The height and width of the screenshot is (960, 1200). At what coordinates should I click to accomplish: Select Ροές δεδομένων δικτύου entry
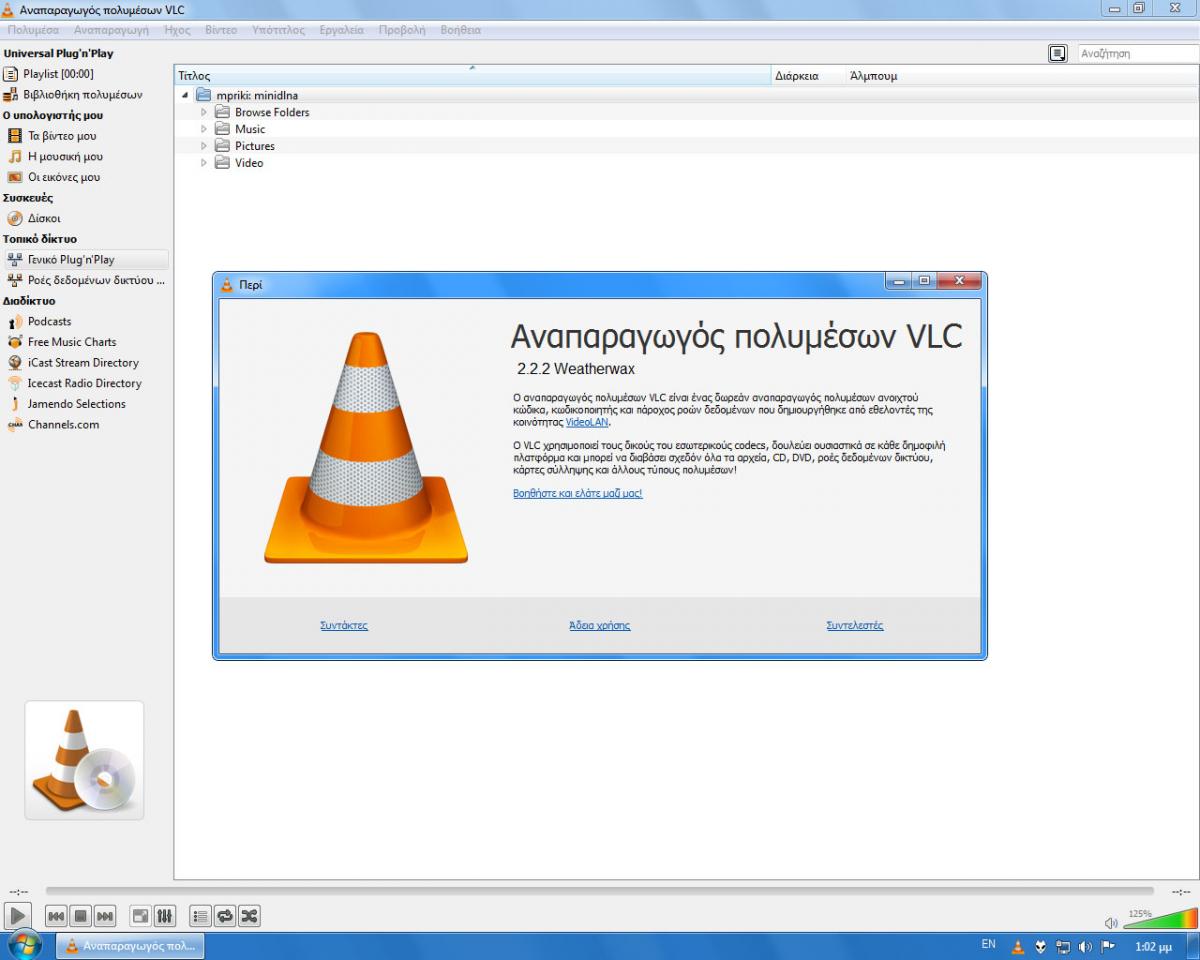[x=85, y=280]
